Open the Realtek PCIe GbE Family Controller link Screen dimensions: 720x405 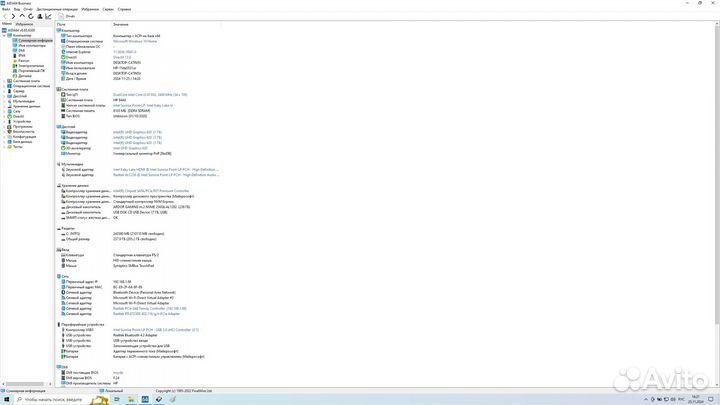(150, 309)
